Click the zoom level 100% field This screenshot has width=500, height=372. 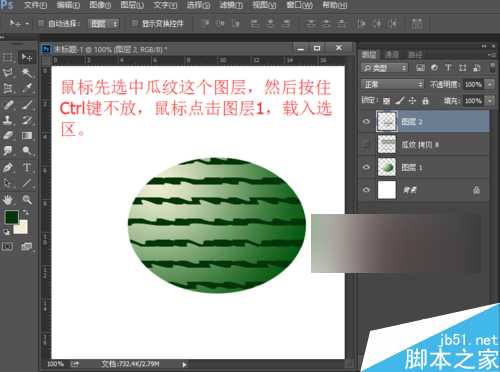[x=55, y=364]
